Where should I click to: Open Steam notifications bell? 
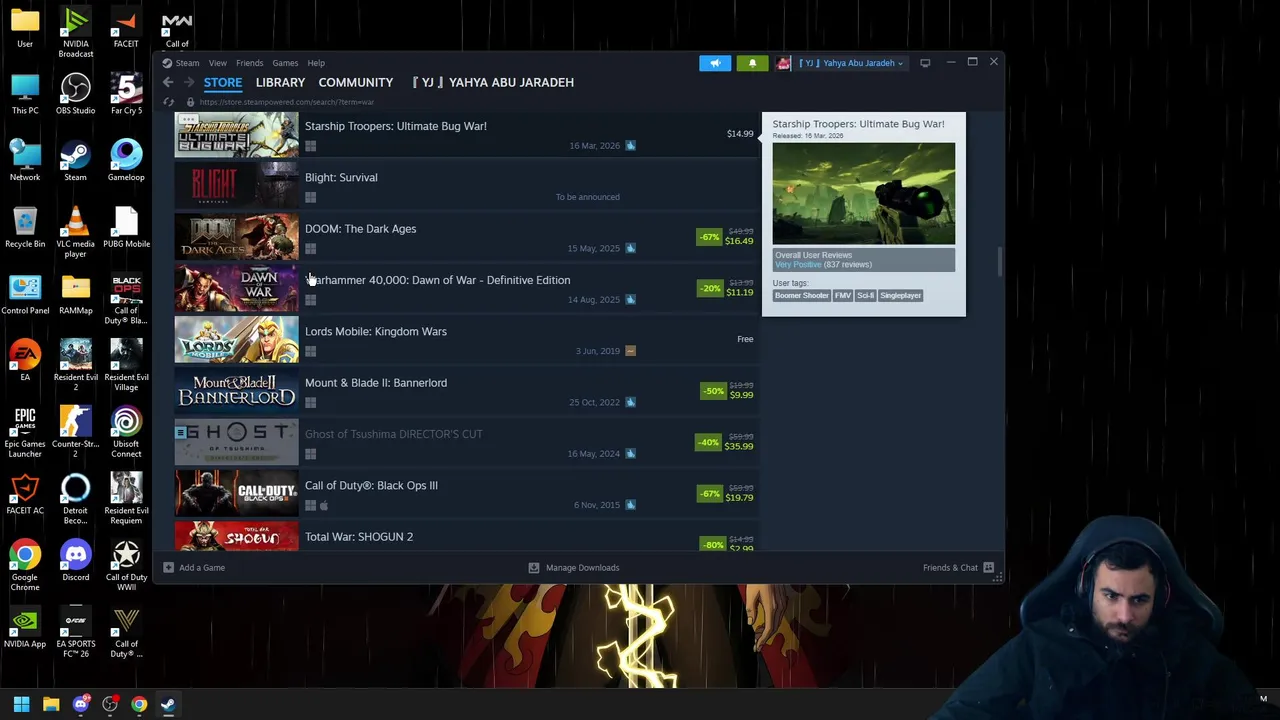click(x=752, y=63)
